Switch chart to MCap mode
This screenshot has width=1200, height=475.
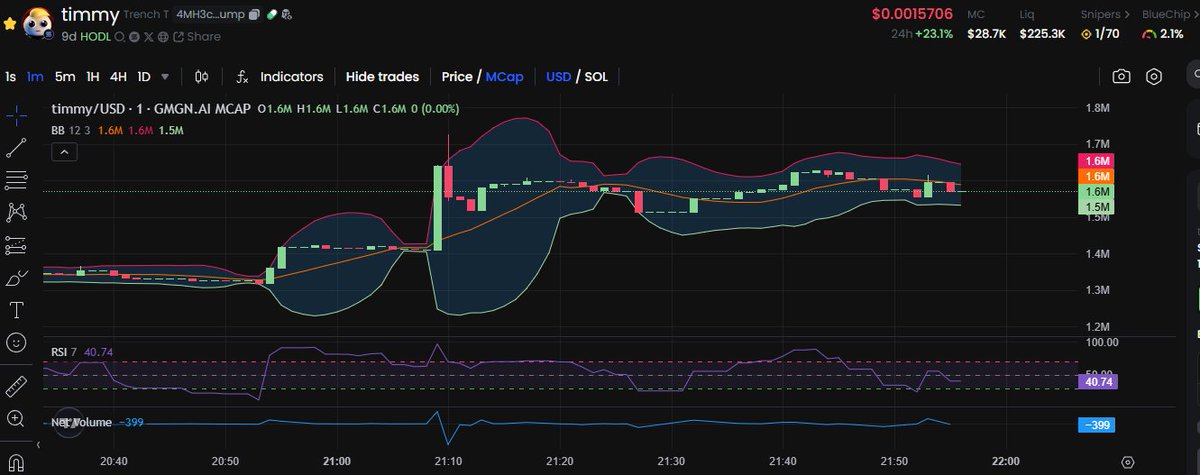point(504,77)
